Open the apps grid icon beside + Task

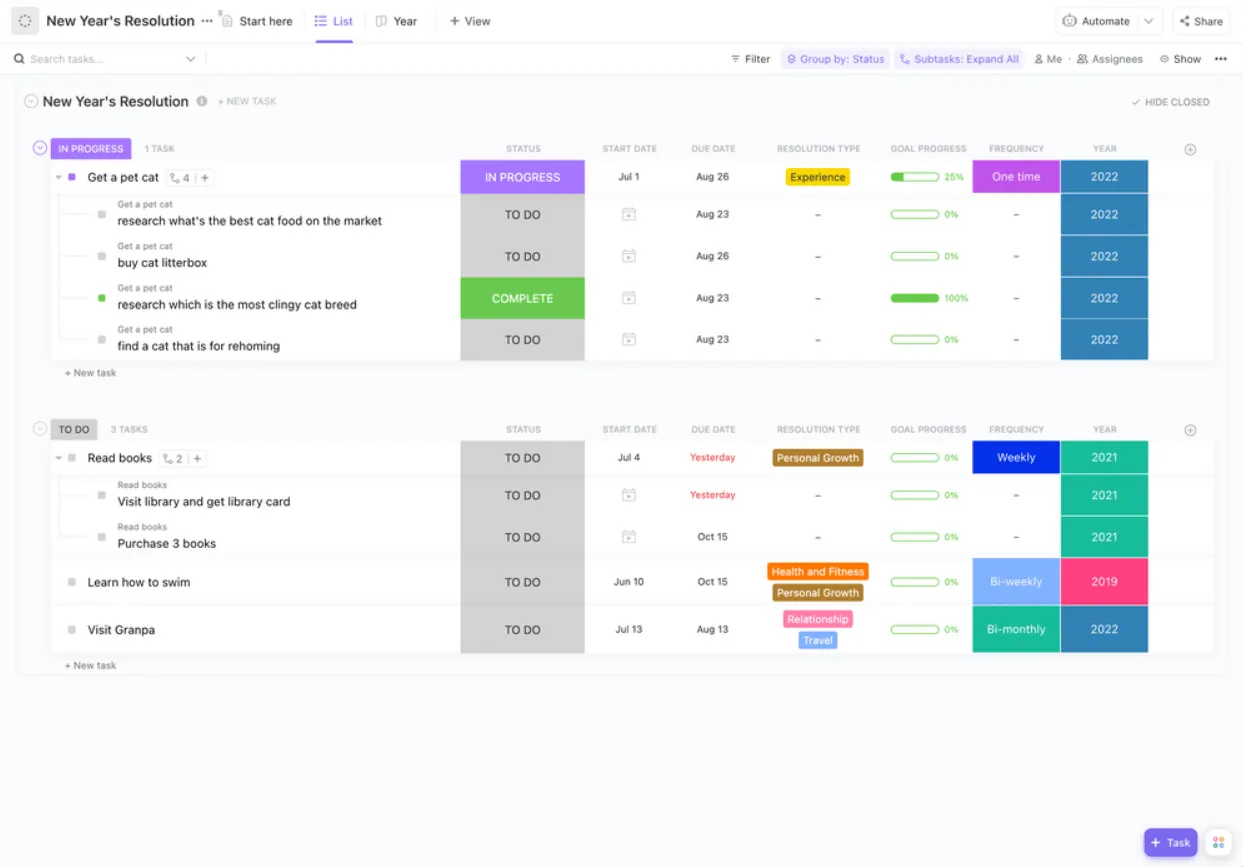(x=1218, y=843)
